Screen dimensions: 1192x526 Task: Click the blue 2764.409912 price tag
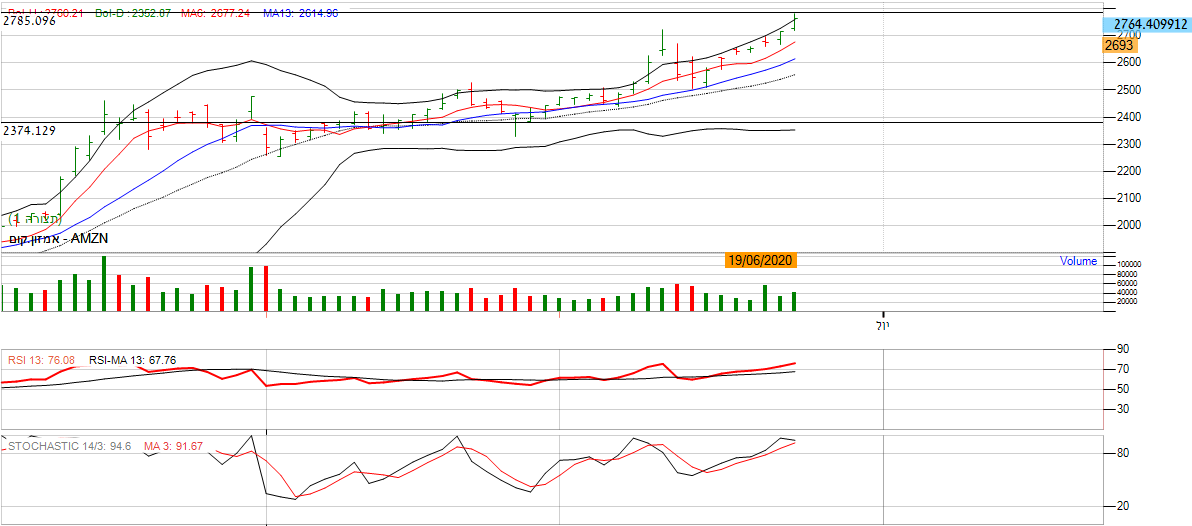click(x=1146, y=24)
